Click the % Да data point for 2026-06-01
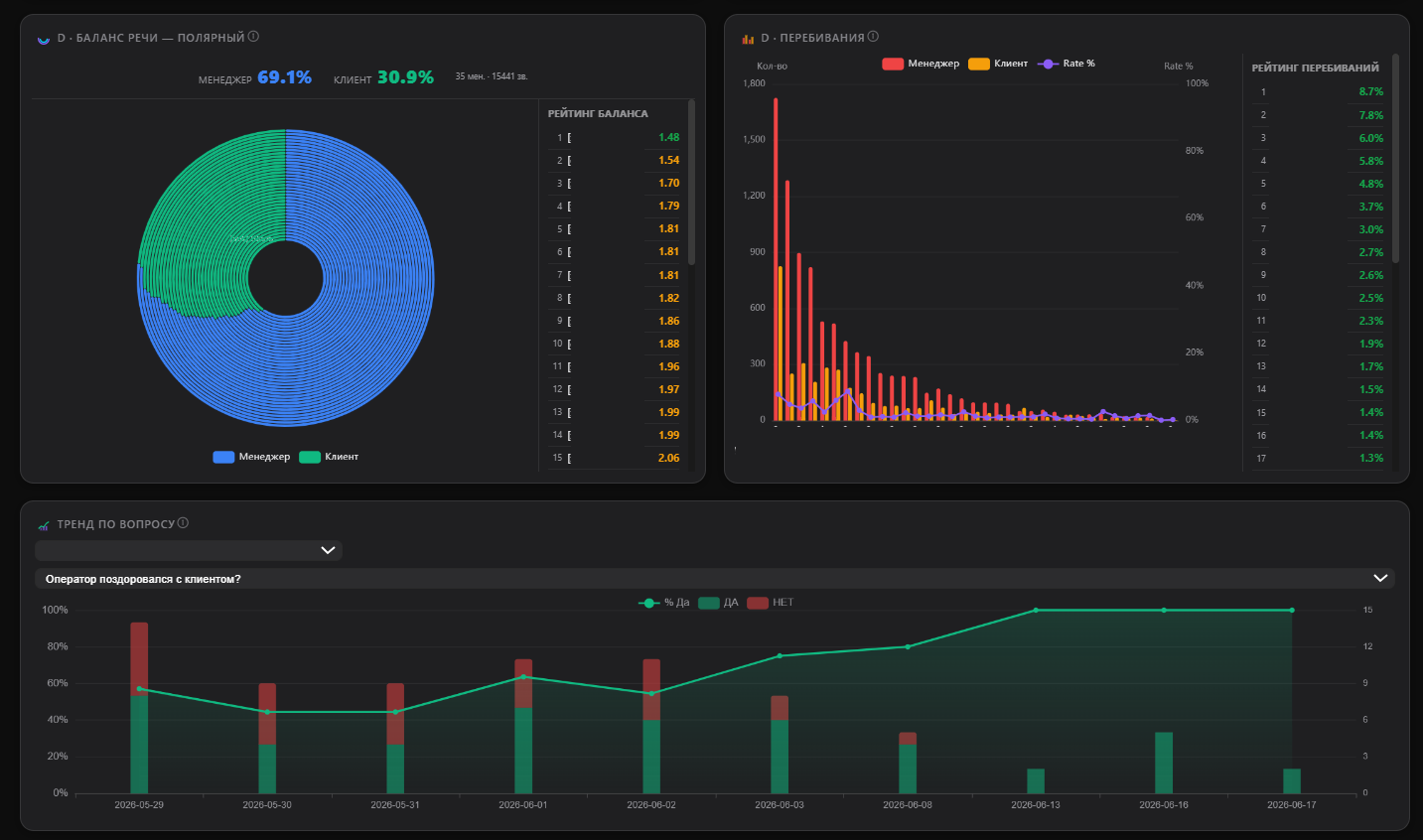Image resolution: width=1423 pixels, height=840 pixels. [523, 677]
